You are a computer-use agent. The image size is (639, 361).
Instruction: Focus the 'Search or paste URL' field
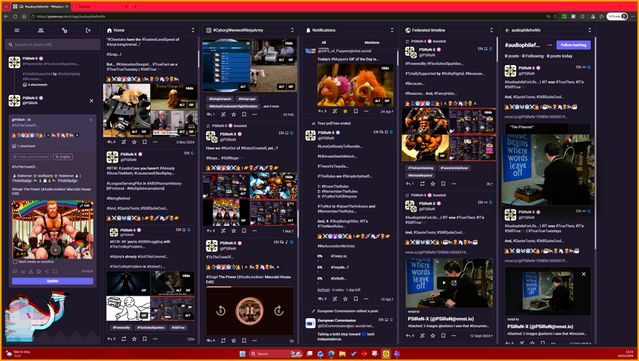(x=53, y=44)
